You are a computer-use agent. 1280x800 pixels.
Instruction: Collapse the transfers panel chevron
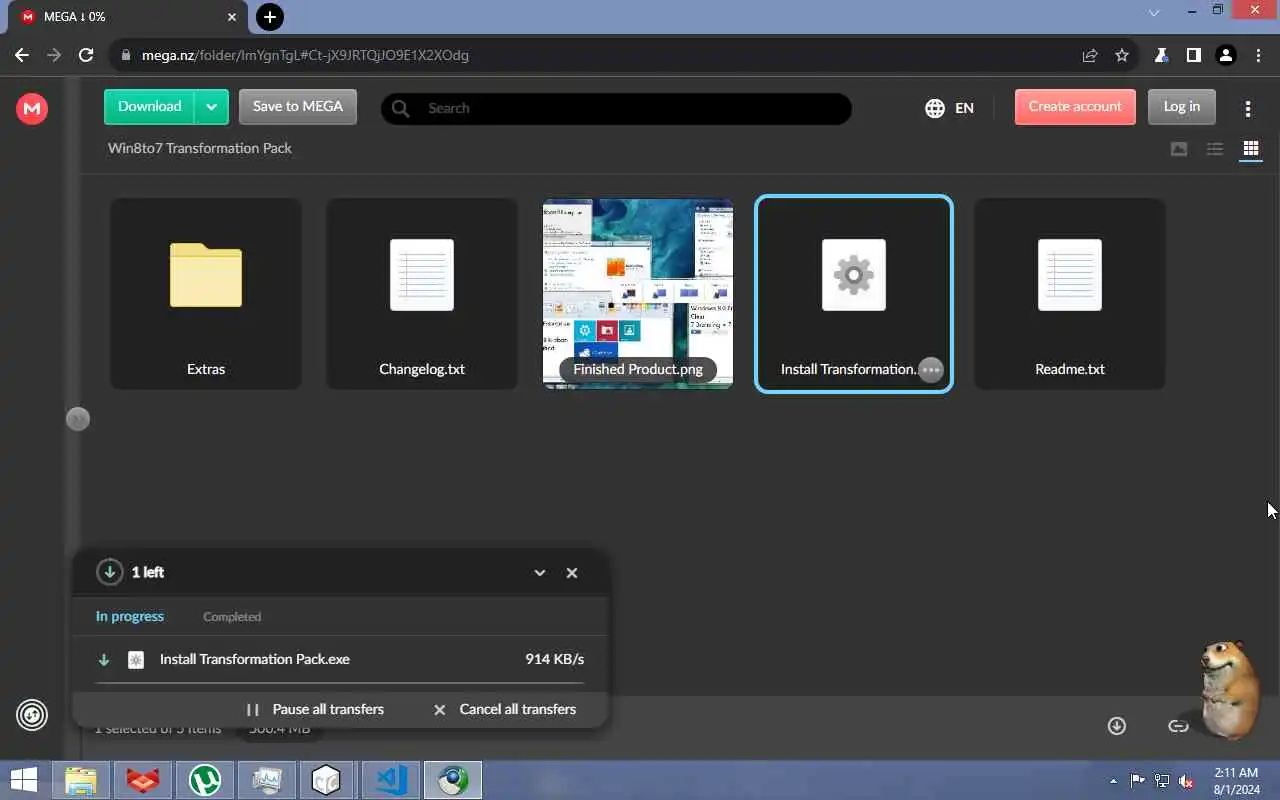point(540,573)
